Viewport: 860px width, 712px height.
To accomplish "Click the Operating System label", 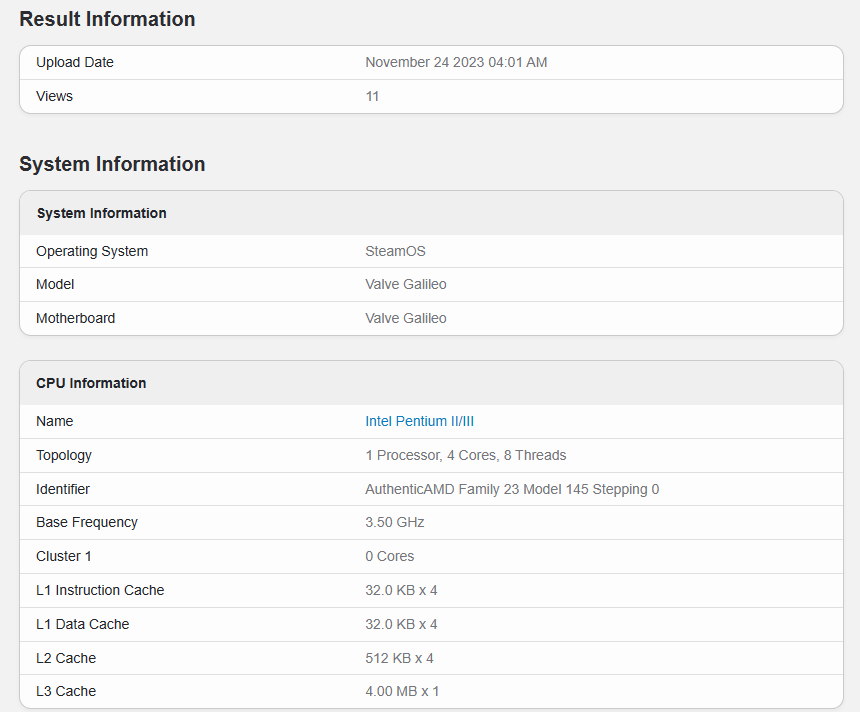I will click(x=92, y=251).
